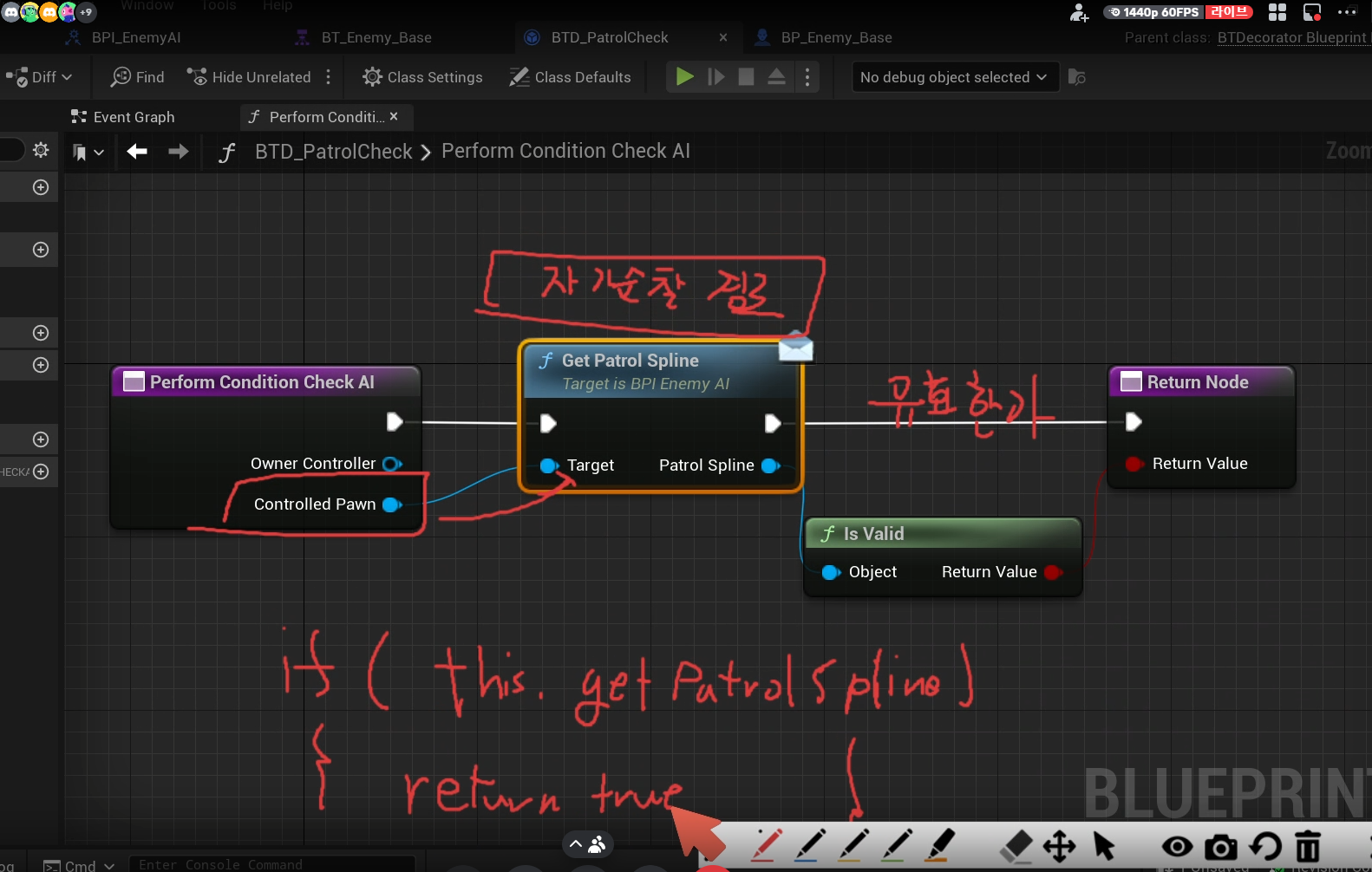Navigate back with the left arrow

point(137,152)
